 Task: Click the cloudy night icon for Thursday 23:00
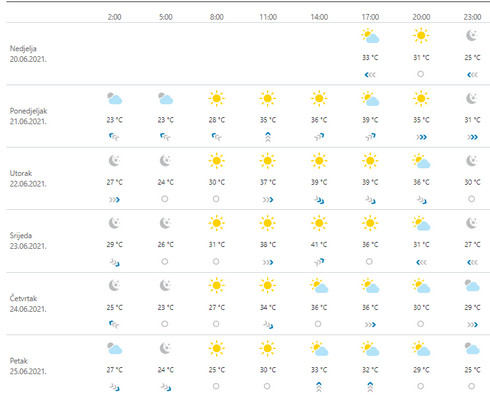pyautogui.click(x=472, y=285)
